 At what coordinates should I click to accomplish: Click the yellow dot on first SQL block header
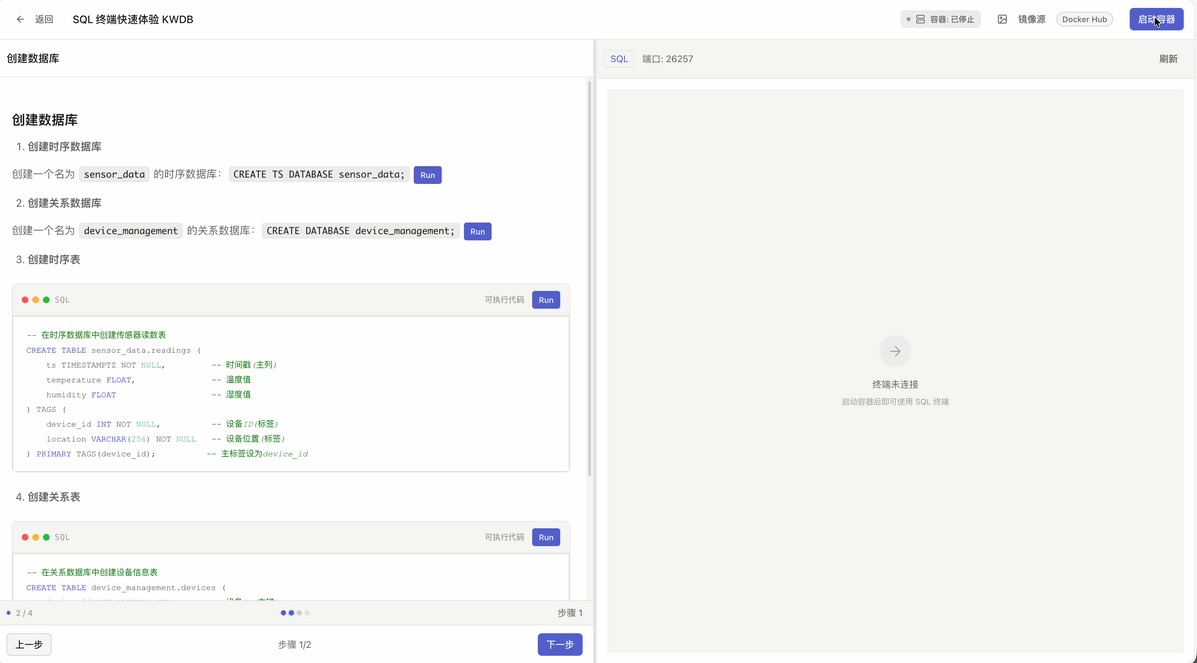[35, 299]
